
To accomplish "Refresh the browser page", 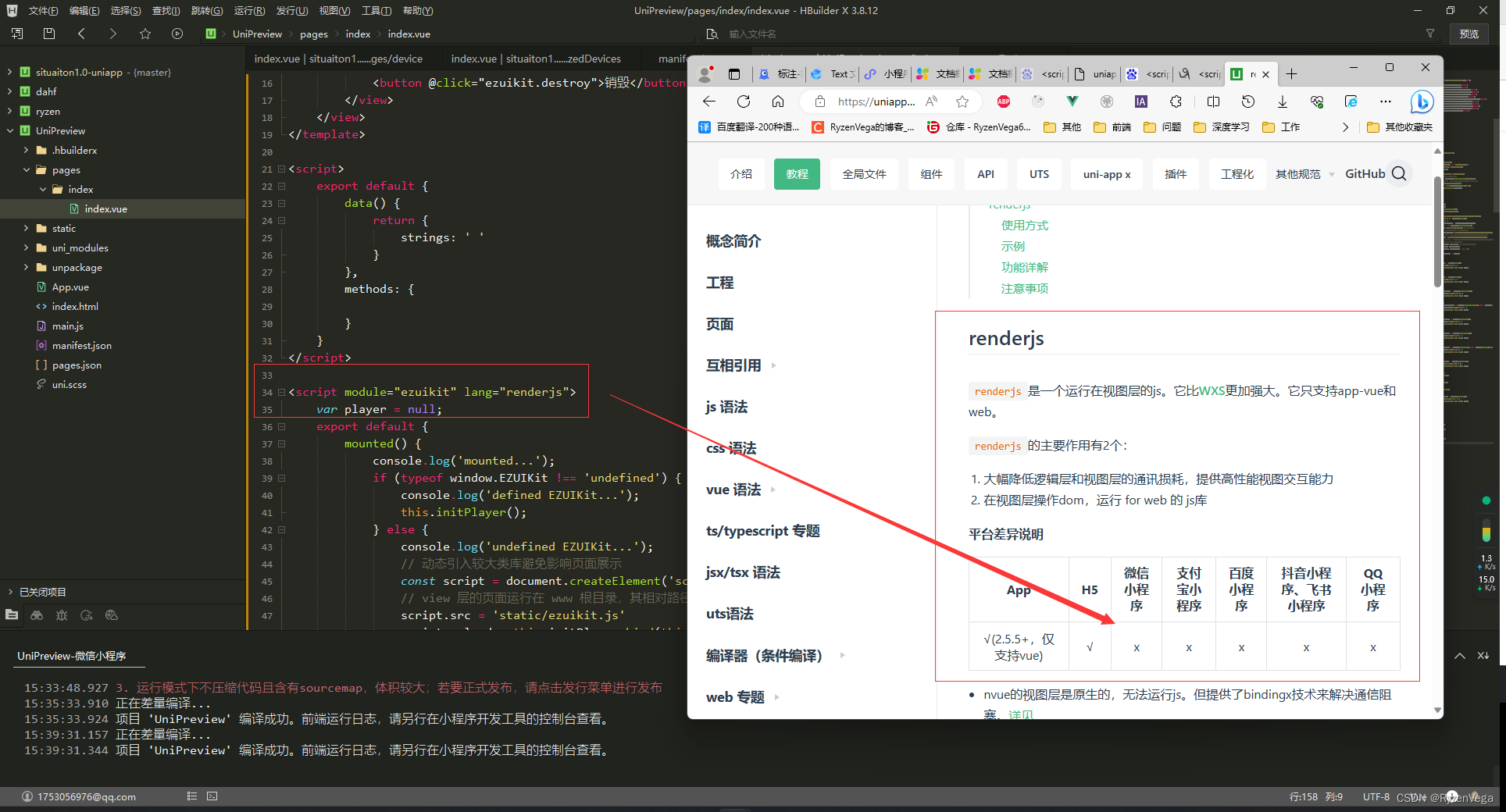I will coord(744,101).
